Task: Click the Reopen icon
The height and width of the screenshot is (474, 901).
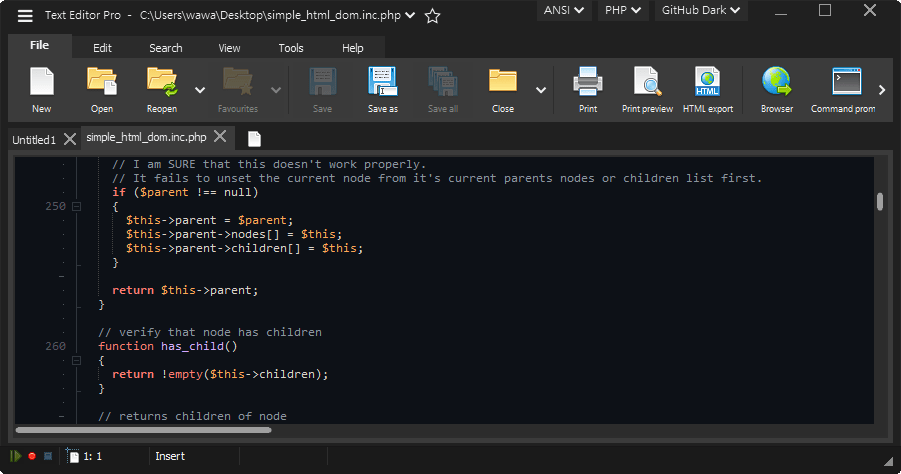Action: point(161,82)
